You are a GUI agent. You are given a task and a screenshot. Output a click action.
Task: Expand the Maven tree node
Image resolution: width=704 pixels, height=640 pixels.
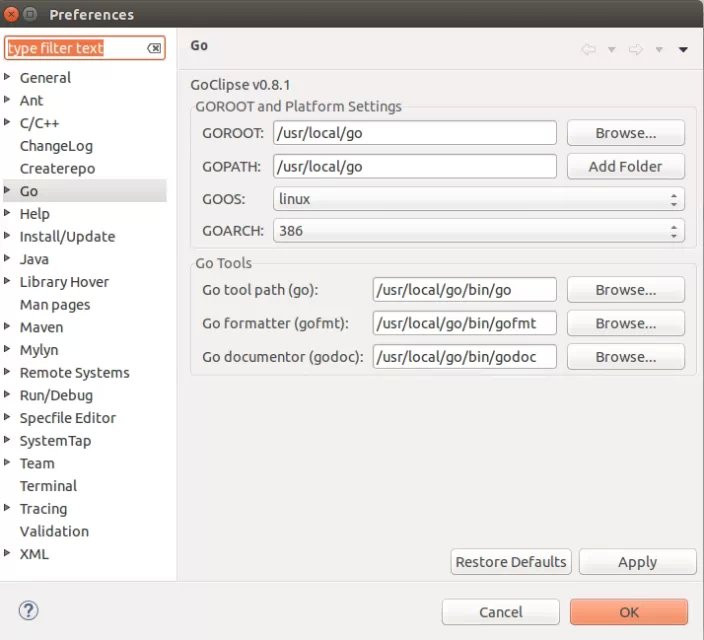[7, 326]
